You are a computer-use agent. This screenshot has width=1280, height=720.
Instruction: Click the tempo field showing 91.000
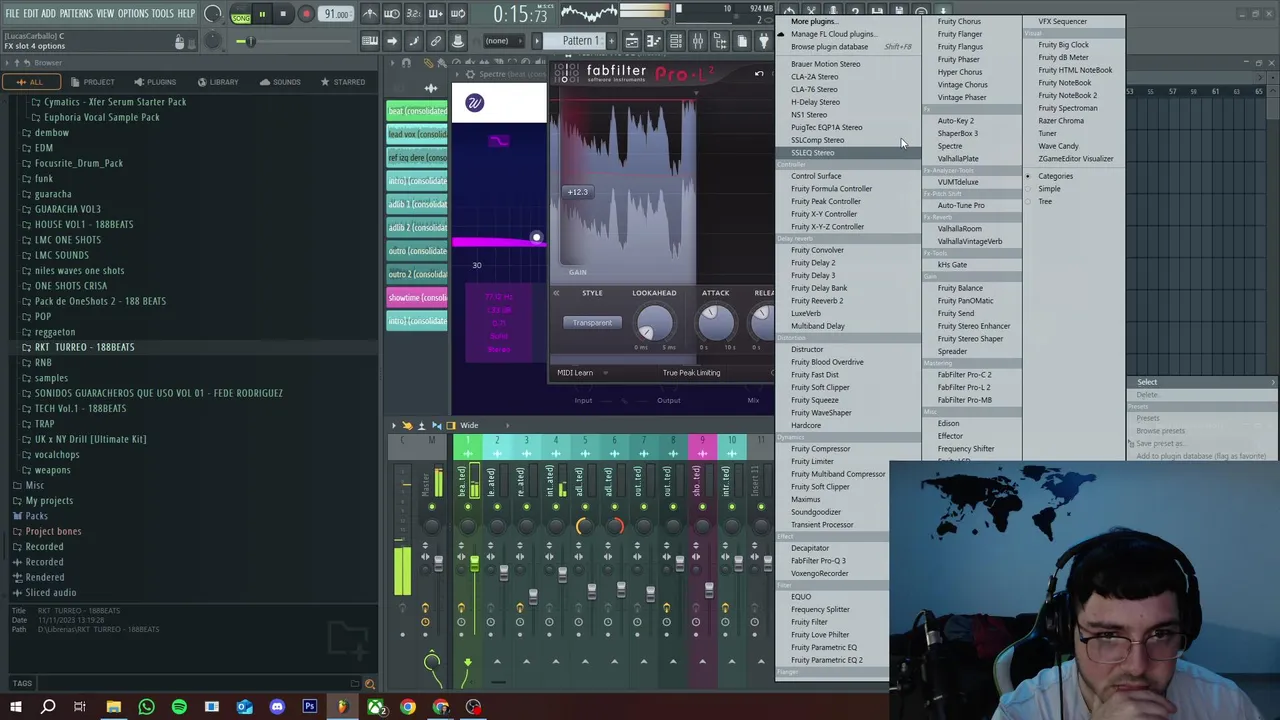[x=336, y=14]
